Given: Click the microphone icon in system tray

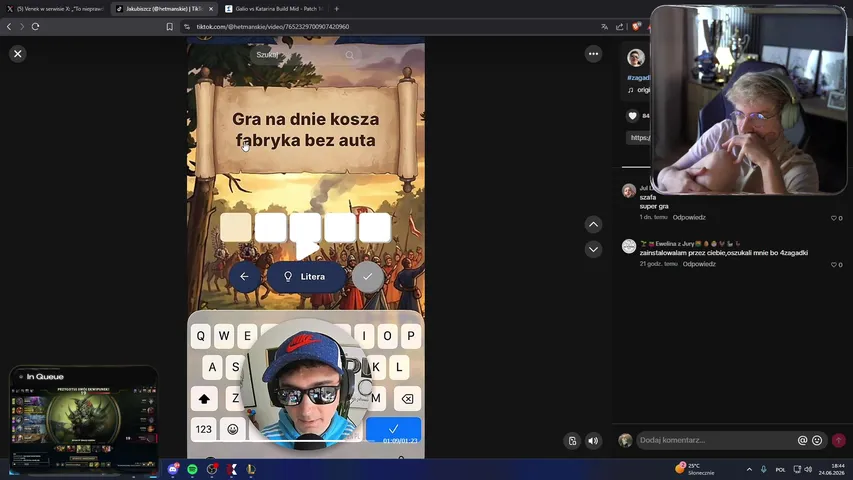Looking at the screenshot, I should (x=764, y=469).
